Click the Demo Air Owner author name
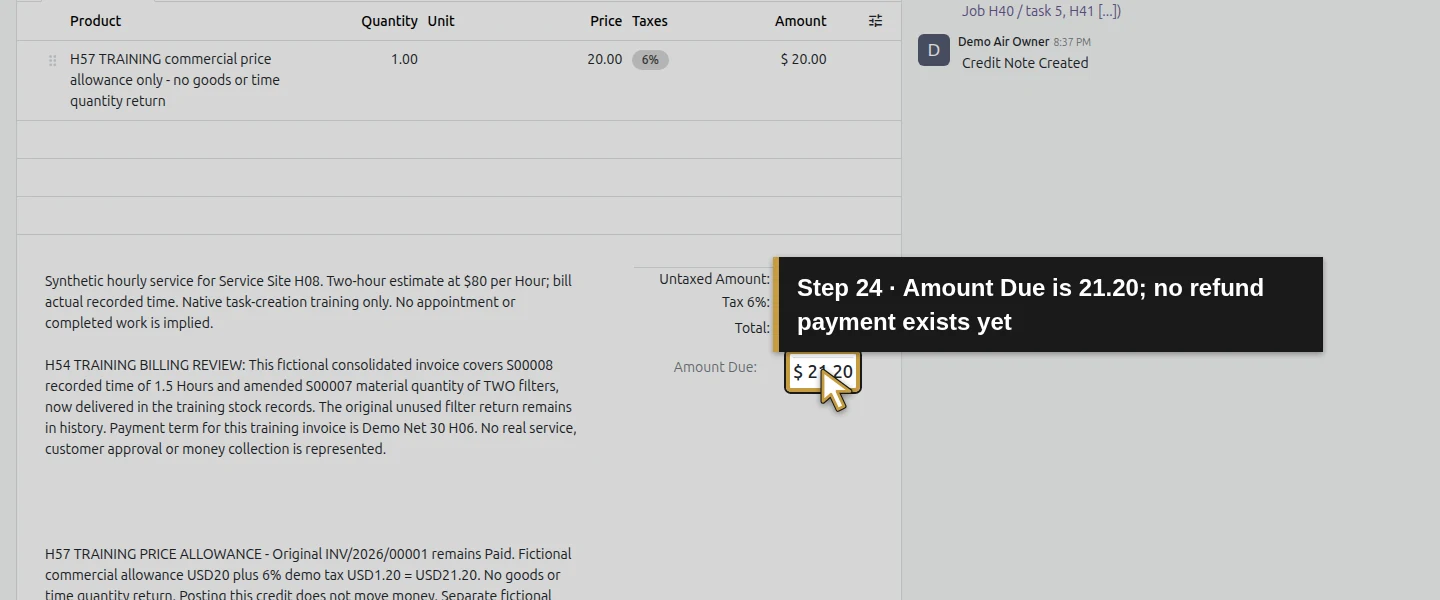 tap(1003, 42)
